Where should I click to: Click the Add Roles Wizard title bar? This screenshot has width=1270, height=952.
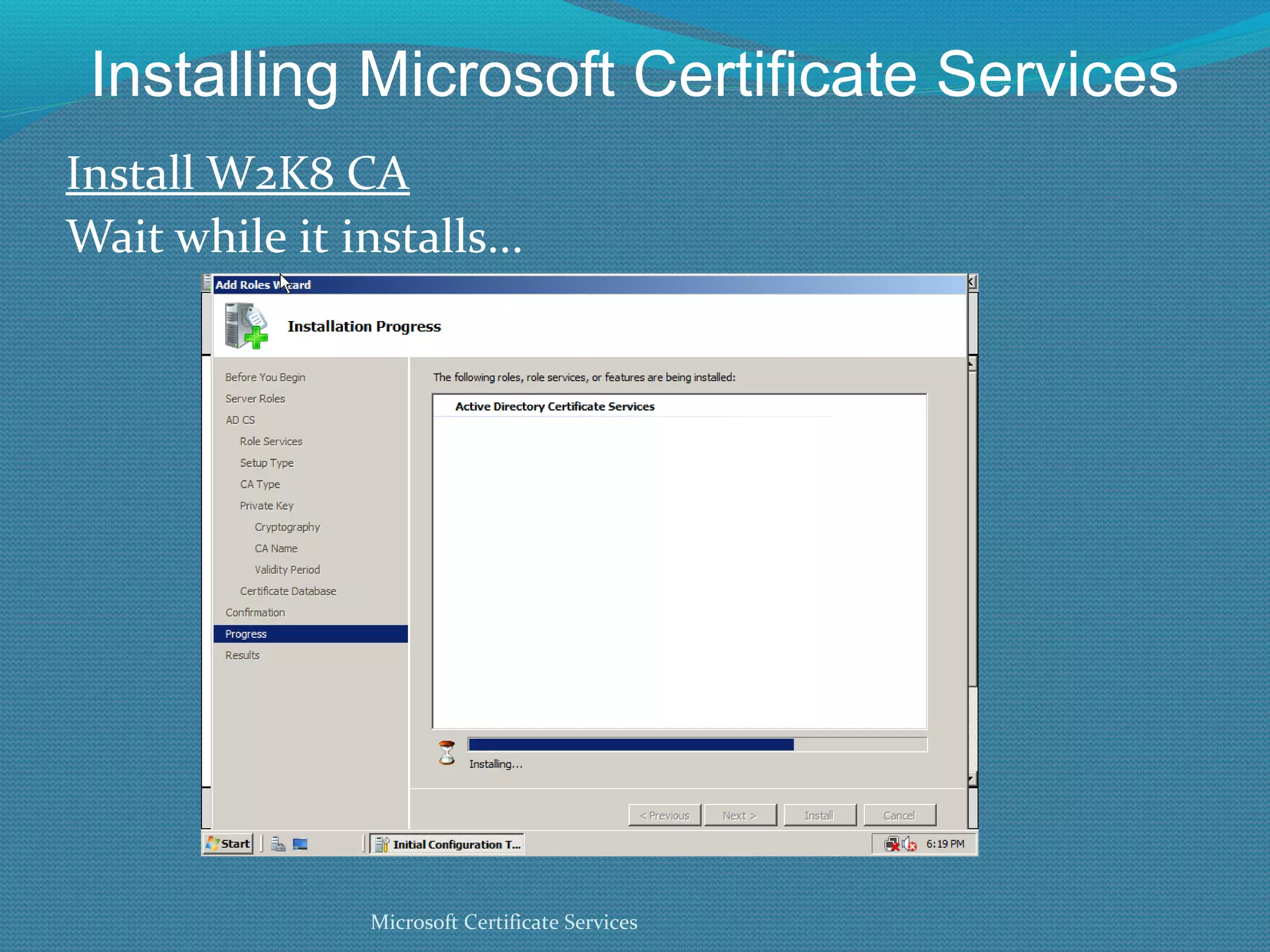tap(589, 284)
